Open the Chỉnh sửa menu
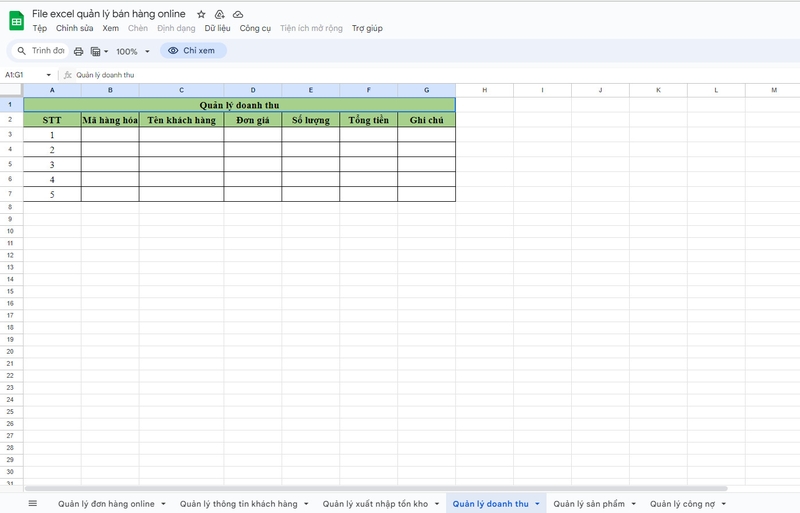800x513 pixels. (74, 28)
